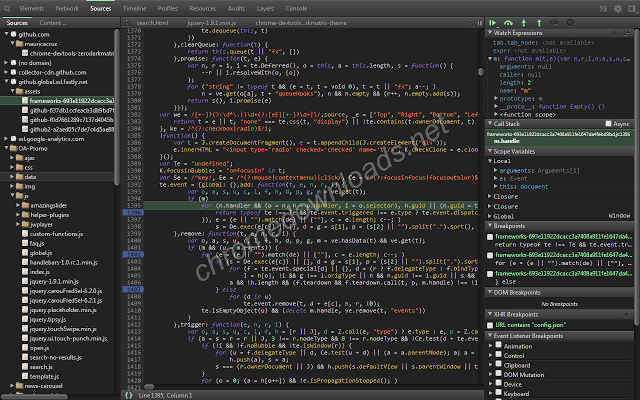Refresh watch expressions icon
The height and width of the screenshot is (400, 640).
pyautogui.click(x=626, y=33)
